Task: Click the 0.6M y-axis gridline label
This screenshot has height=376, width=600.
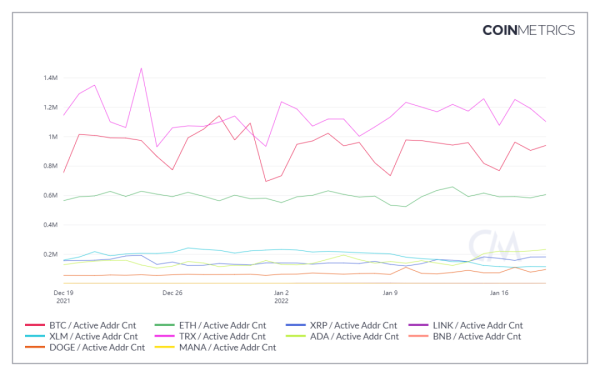Action: [x=51, y=195]
